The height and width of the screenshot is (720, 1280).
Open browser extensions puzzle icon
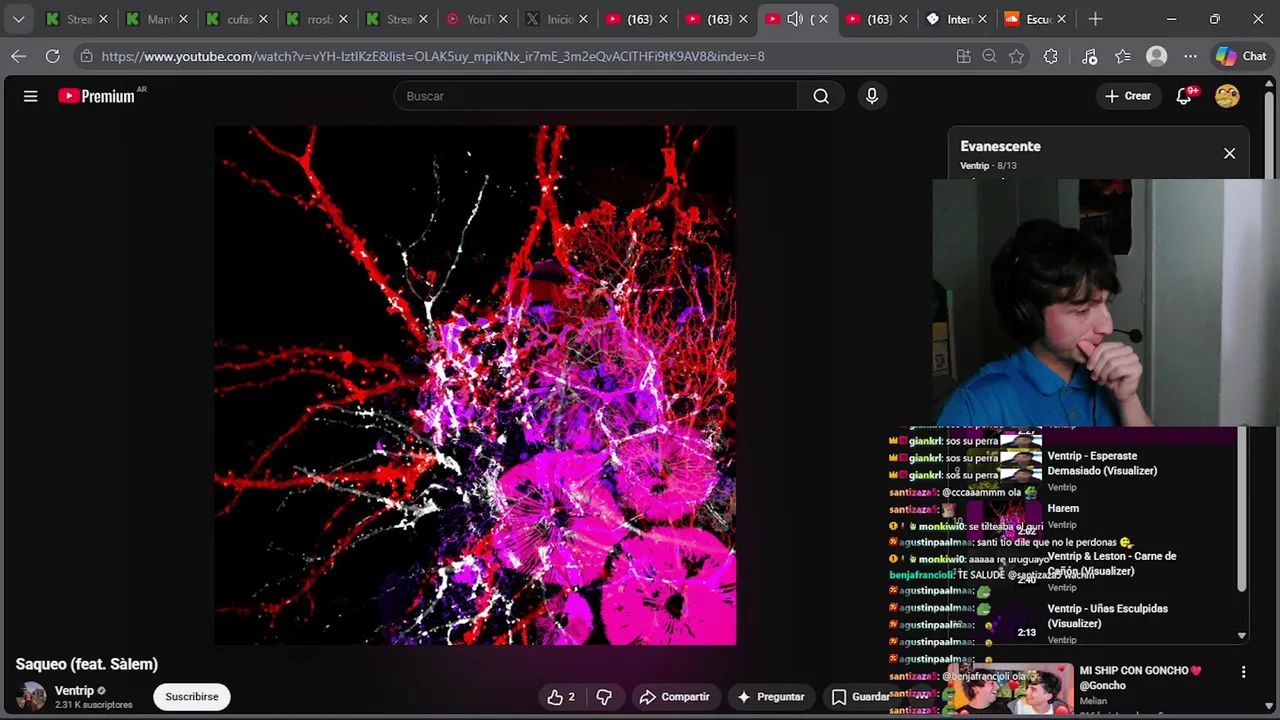coord(1050,56)
